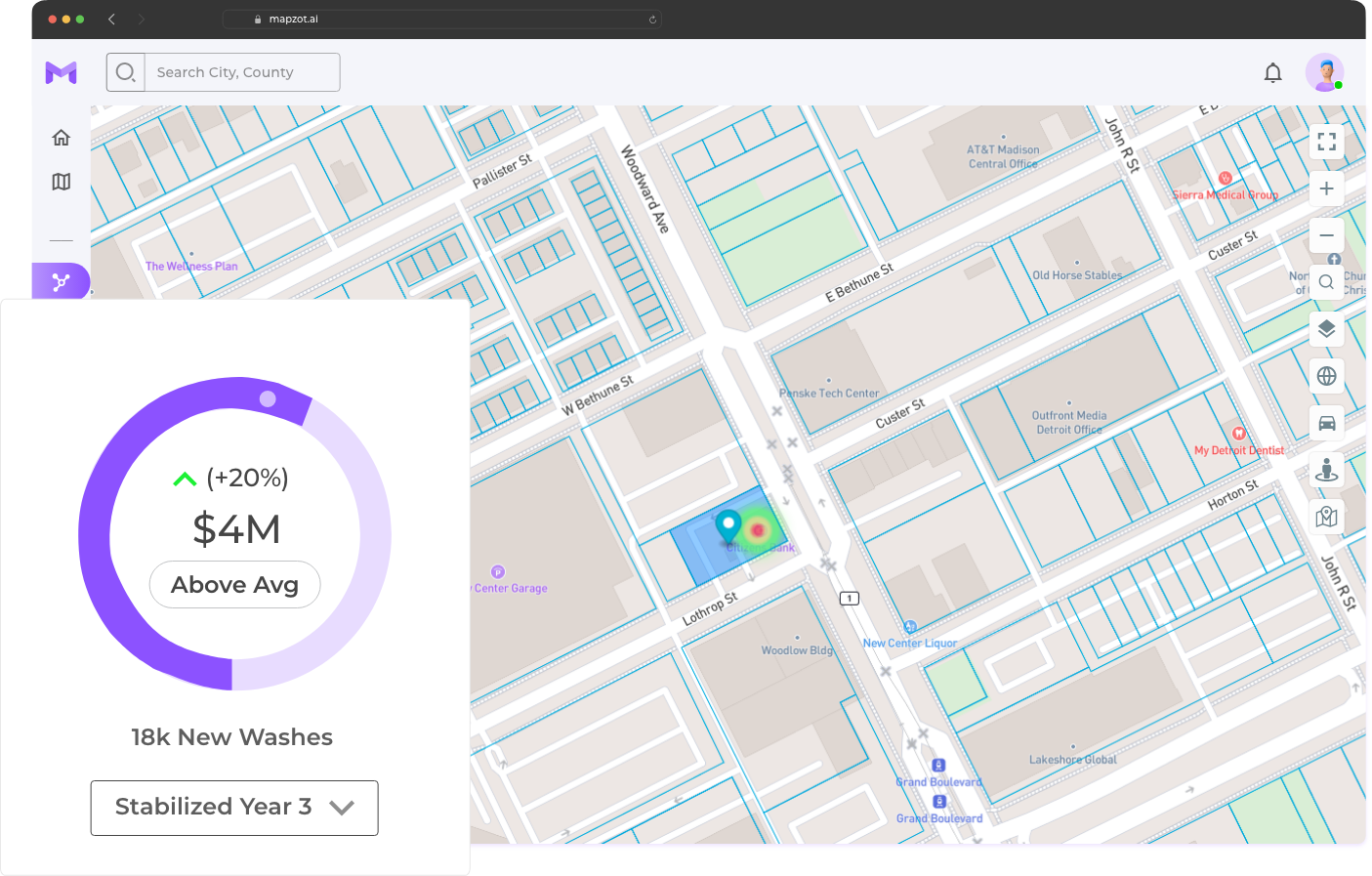Click the (+20%) growth indicator
The image size is (1372, 876).
pyautogui.click(x=231, y=478)
